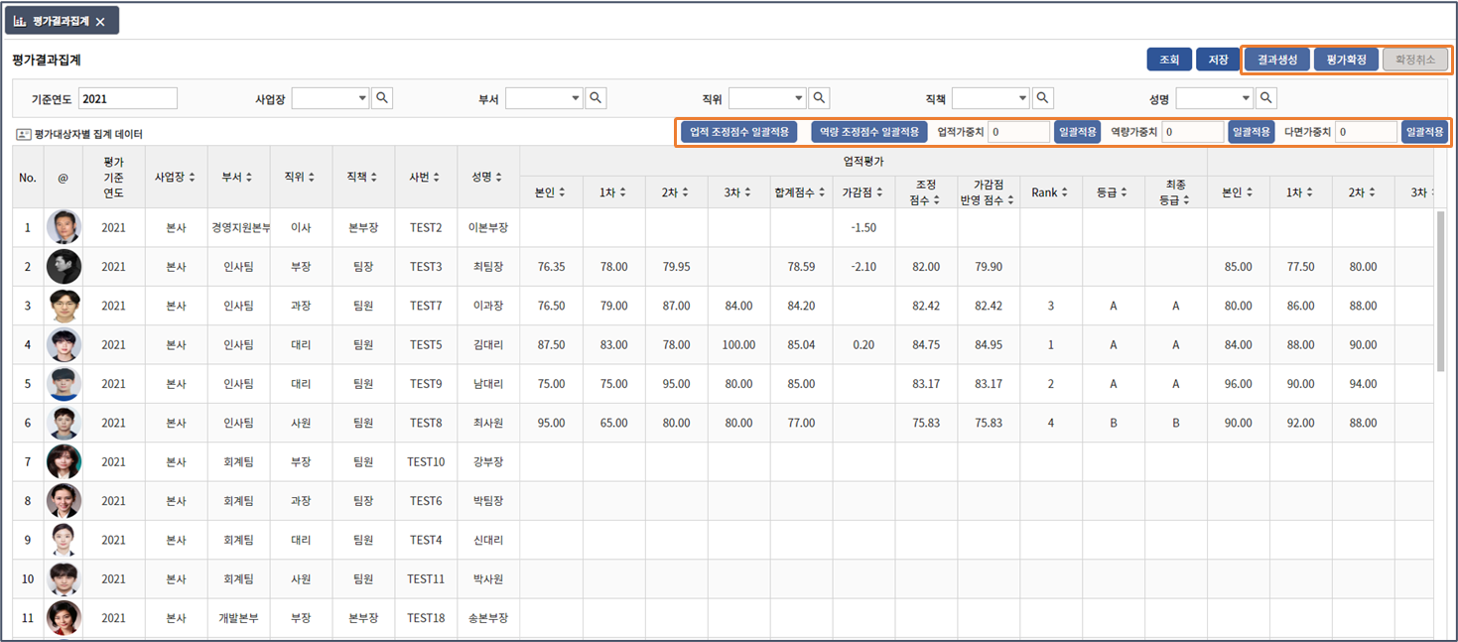Click the search icon next to 직책
The image size is (1458, 642).
[1042, 98]
